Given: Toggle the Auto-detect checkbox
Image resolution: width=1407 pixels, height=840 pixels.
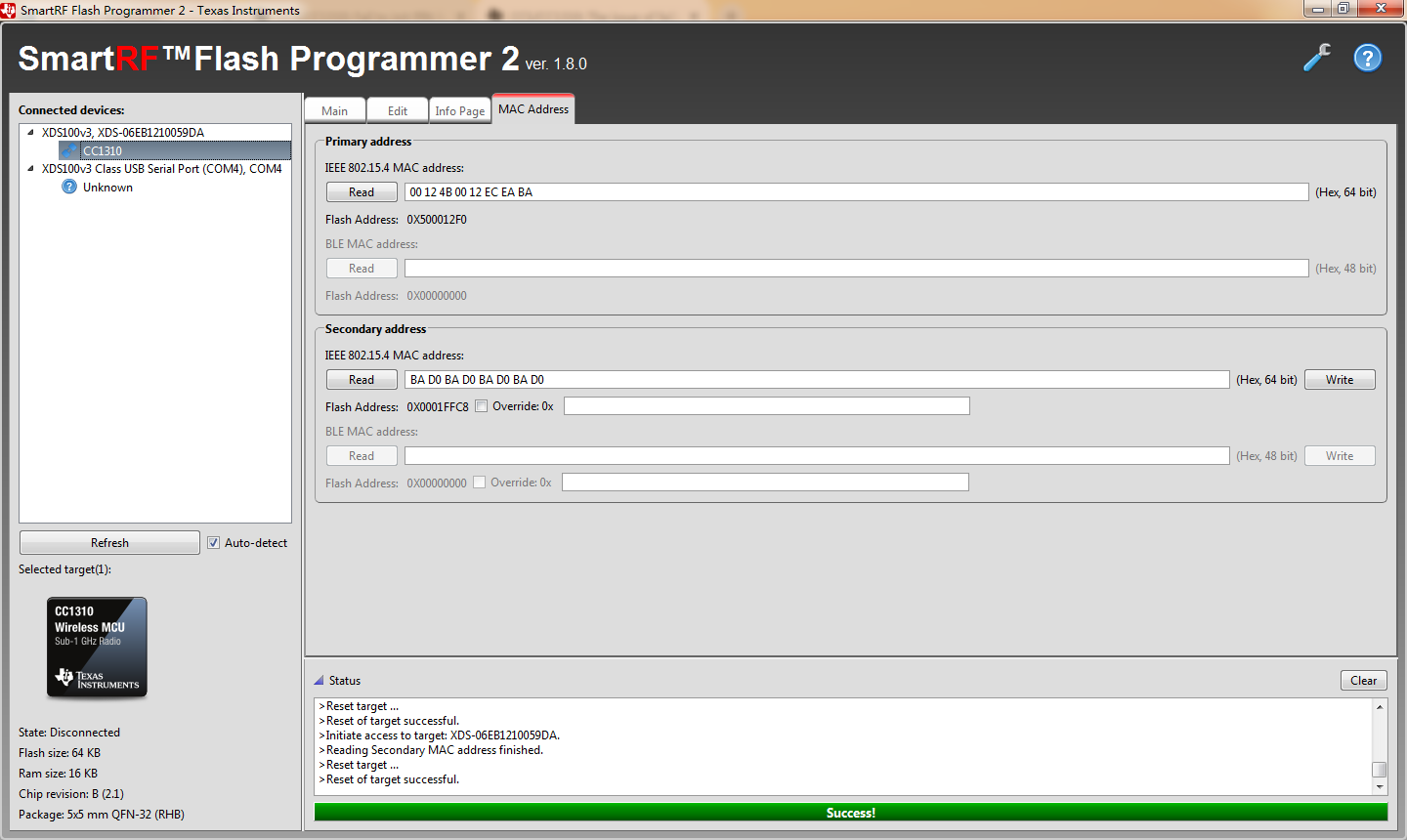Looking at the screenshot, I should click(213, 542).
